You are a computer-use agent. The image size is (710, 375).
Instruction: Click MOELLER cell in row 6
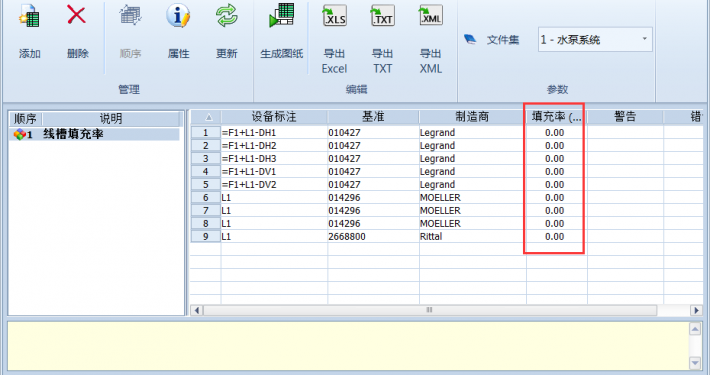(x=472, y=198)
